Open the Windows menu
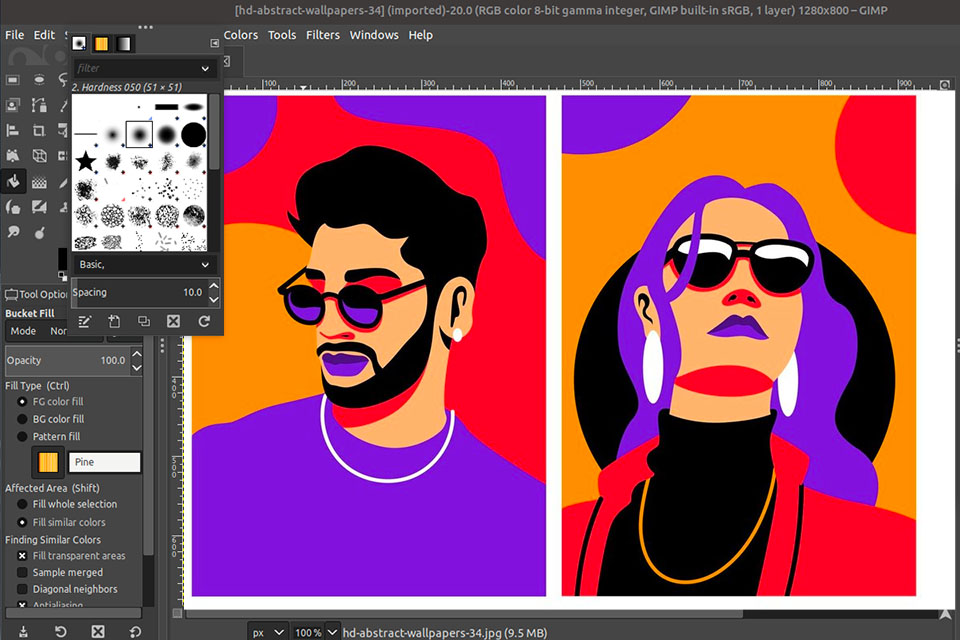This screenshot has width=960, height=640. point(374,35)
